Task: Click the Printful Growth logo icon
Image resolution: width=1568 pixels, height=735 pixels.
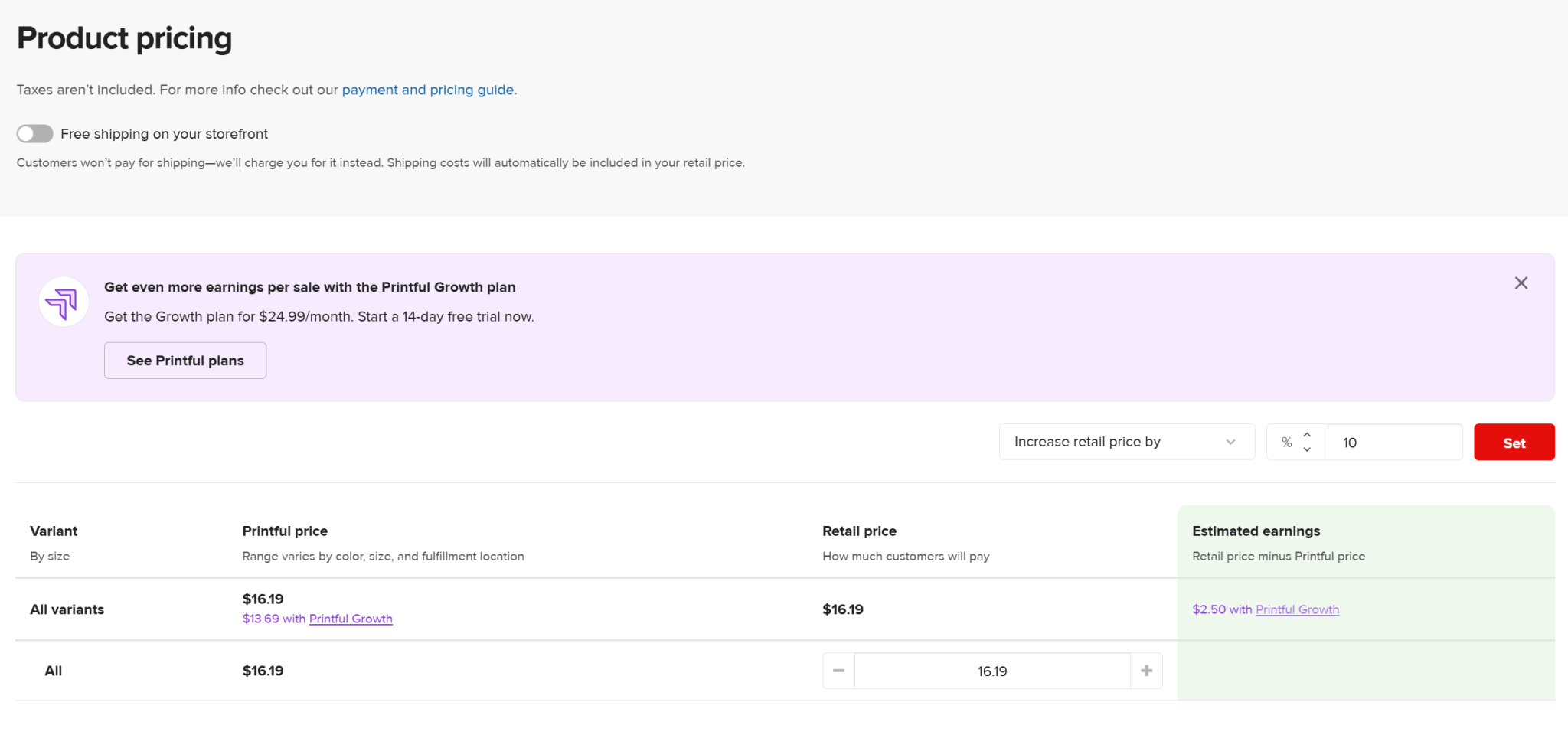Action: tap(63, 302)
